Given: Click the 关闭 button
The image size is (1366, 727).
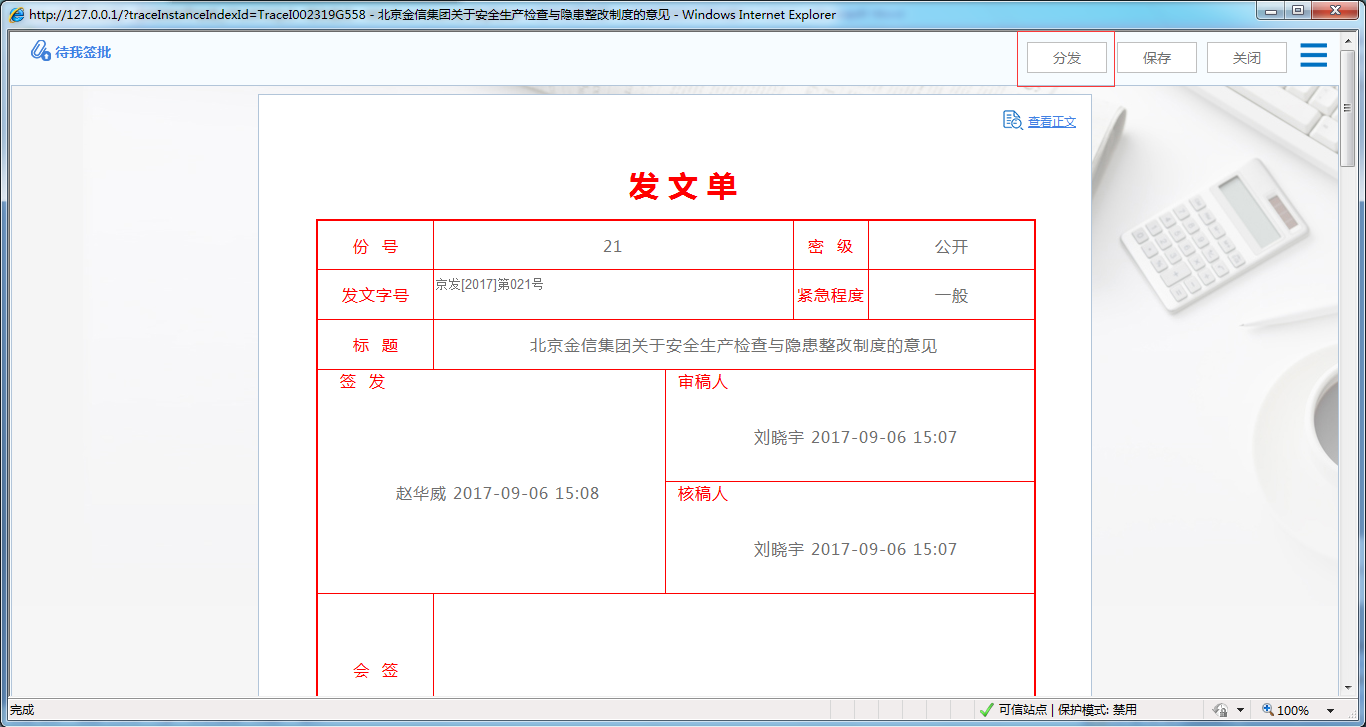Looking at the screenshot, I should [1246, 57].
